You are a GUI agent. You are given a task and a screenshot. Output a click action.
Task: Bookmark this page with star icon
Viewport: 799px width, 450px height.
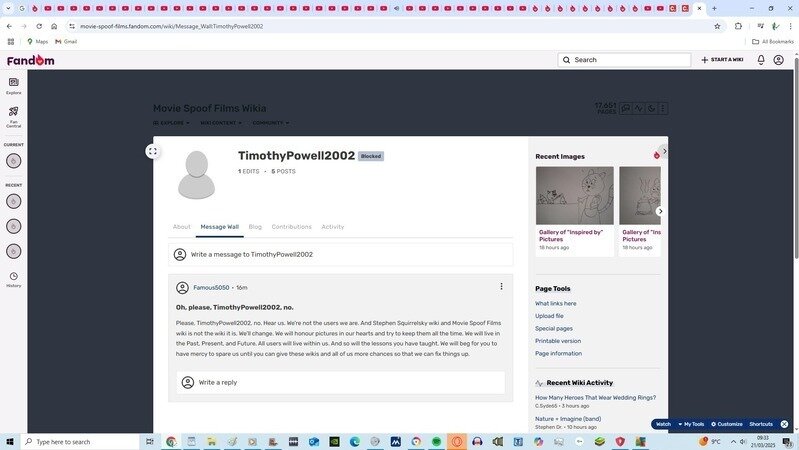pos(717,26)
